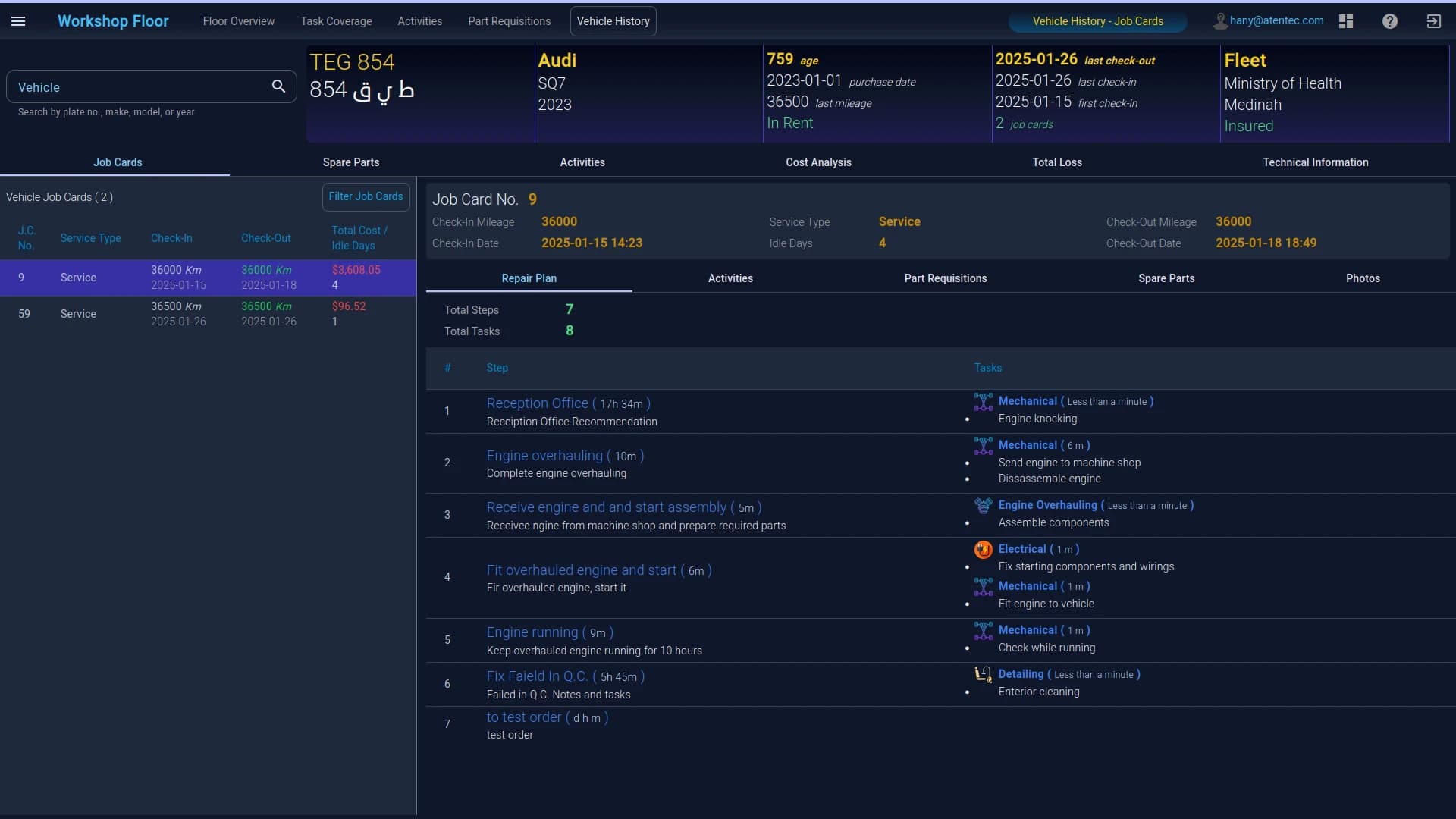Click the Insured status text
Viewport: 1456px width, 819px height.
tap(1248, 126)
